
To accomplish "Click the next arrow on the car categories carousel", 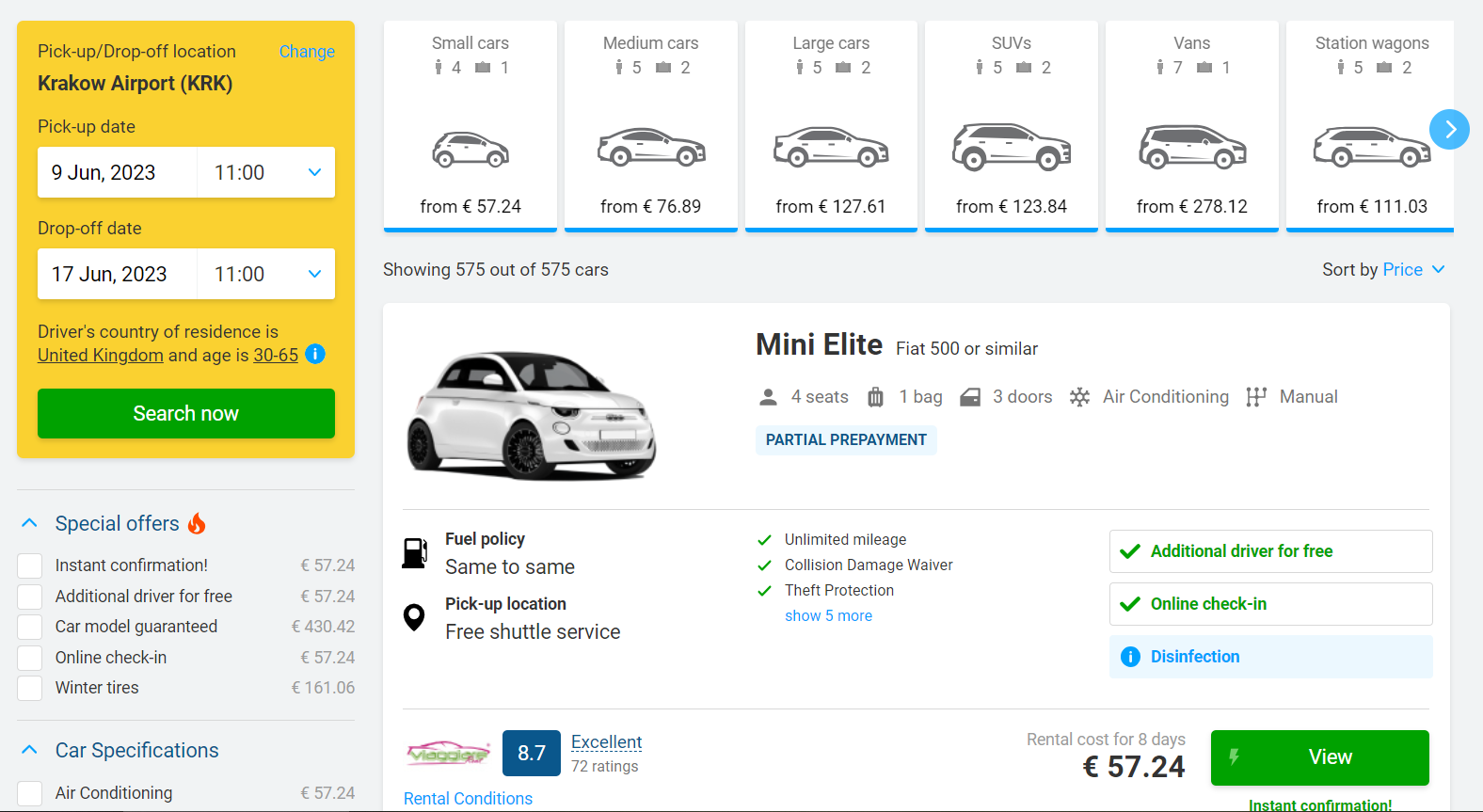I will tap(1450, 129).
